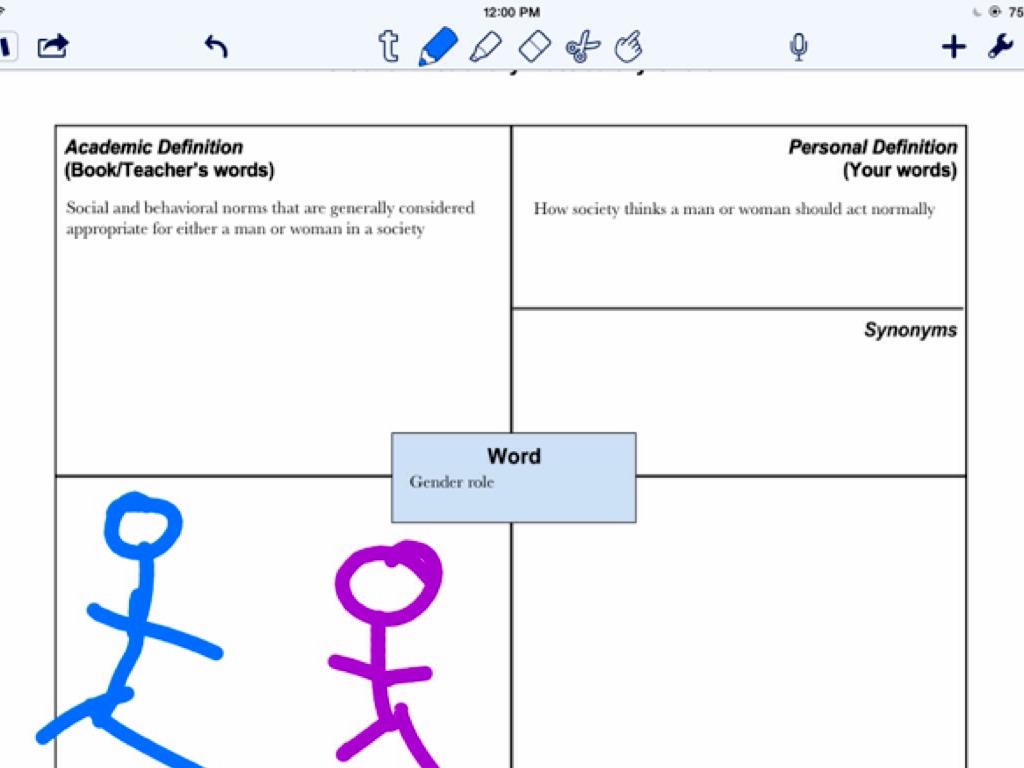Open settings via the wrench icon
The height and width of the screenshot is (768, 1024).
1001,46
